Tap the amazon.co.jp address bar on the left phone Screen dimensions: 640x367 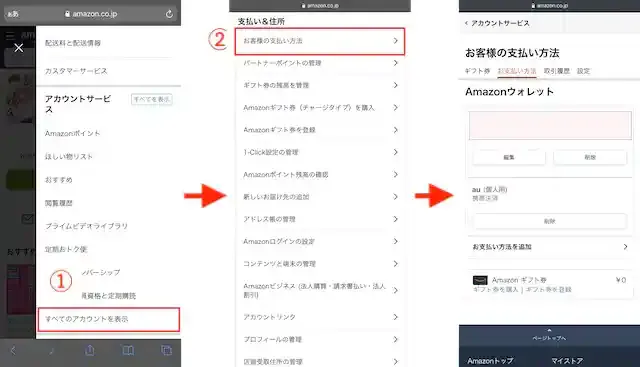click(91, 14)
